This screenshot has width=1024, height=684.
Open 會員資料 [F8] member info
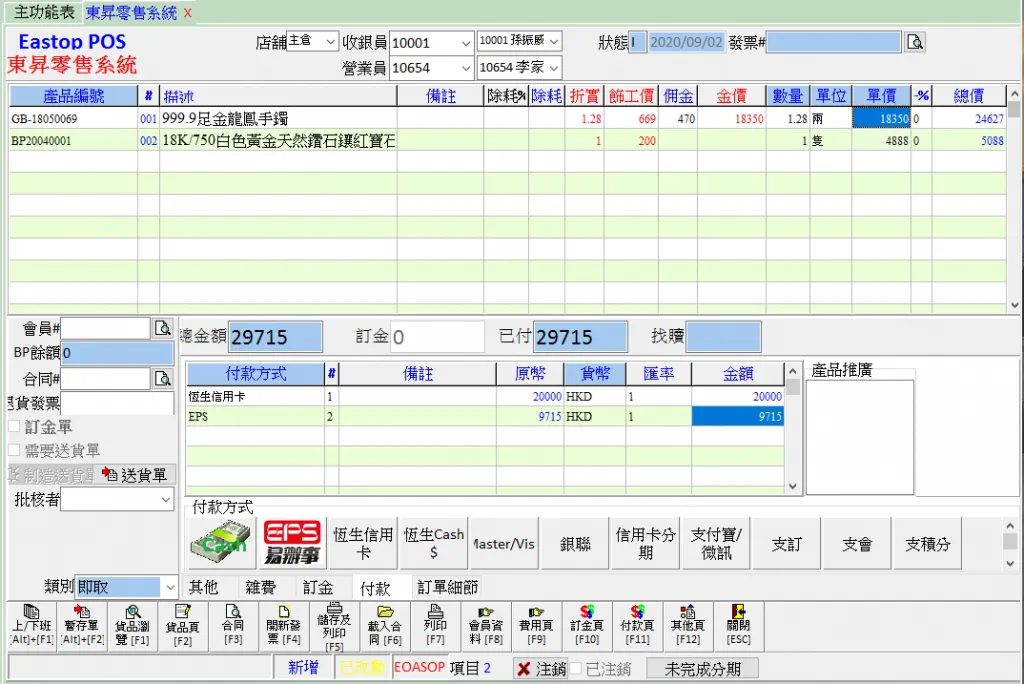[x=485, y=625]
